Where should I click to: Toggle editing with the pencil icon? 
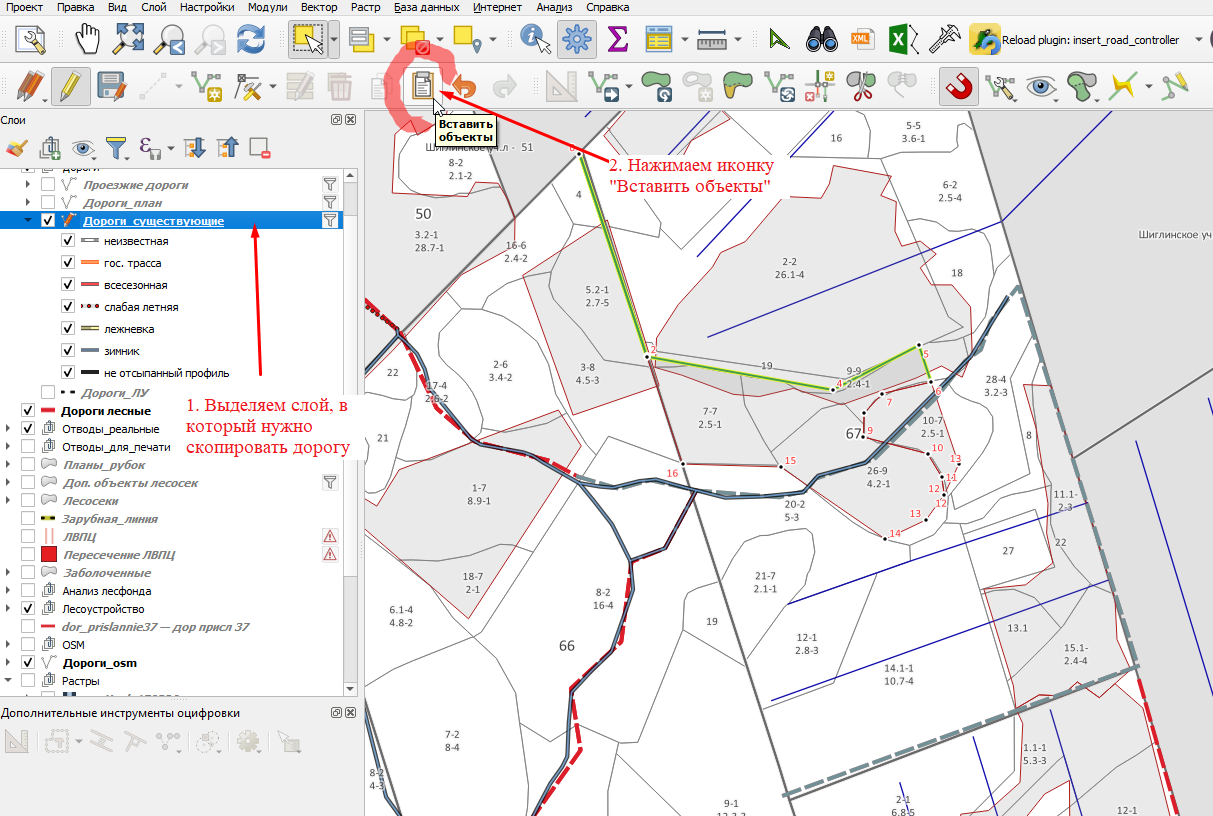tap(70, 86)
